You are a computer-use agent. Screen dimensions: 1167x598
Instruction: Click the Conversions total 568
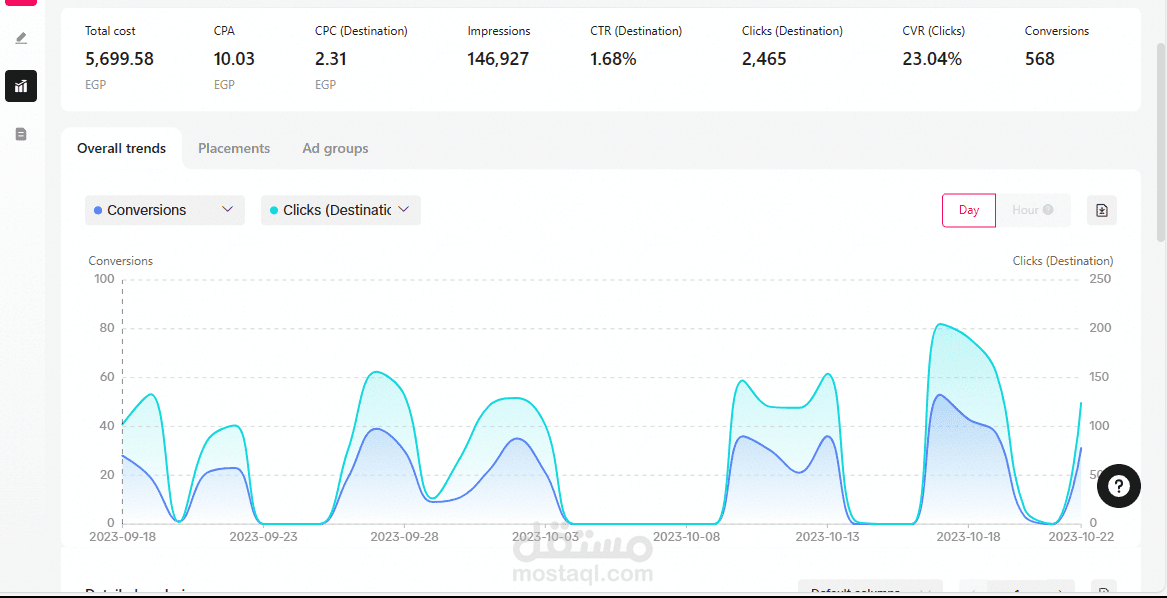coord(1040,59)
